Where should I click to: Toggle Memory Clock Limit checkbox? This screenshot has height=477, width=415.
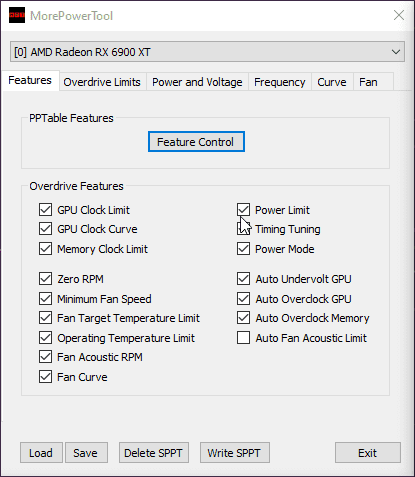coord(45,249)
